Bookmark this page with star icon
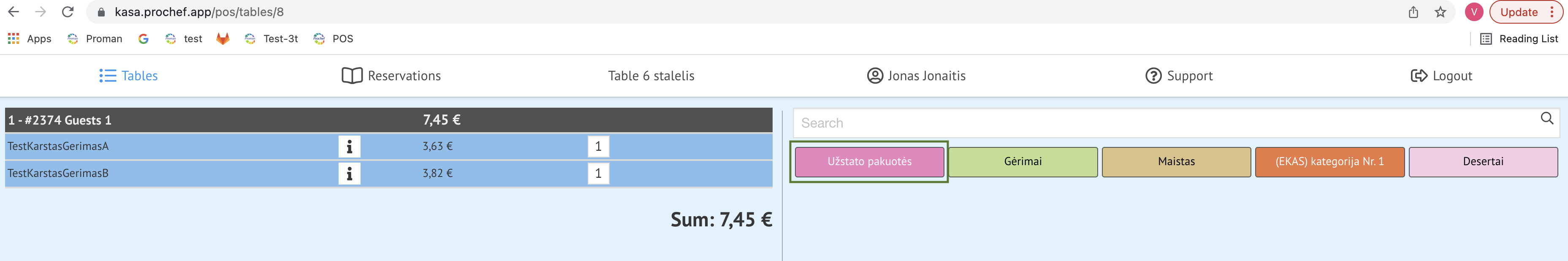 [x=1440, y=12]
